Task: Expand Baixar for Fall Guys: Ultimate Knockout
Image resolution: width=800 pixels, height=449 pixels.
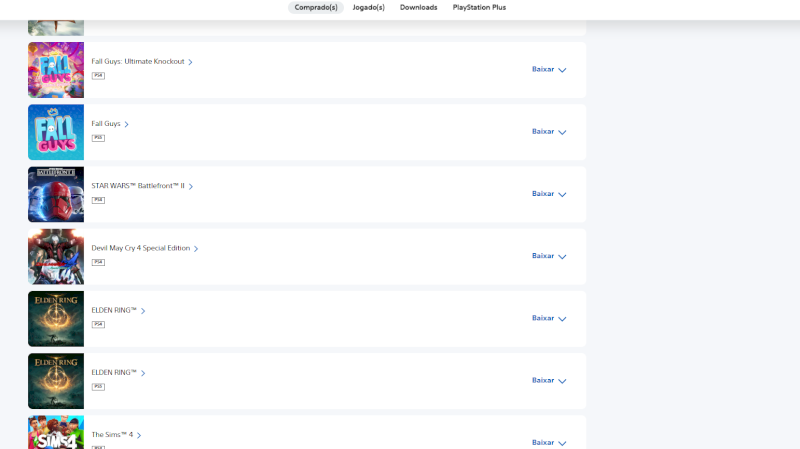Action: point(549,69)
